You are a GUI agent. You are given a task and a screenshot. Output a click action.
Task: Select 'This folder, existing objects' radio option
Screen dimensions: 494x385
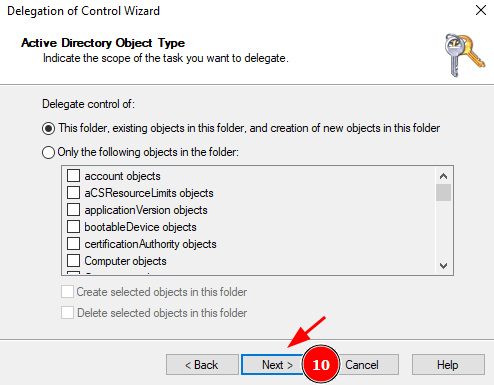click(48, 128)
